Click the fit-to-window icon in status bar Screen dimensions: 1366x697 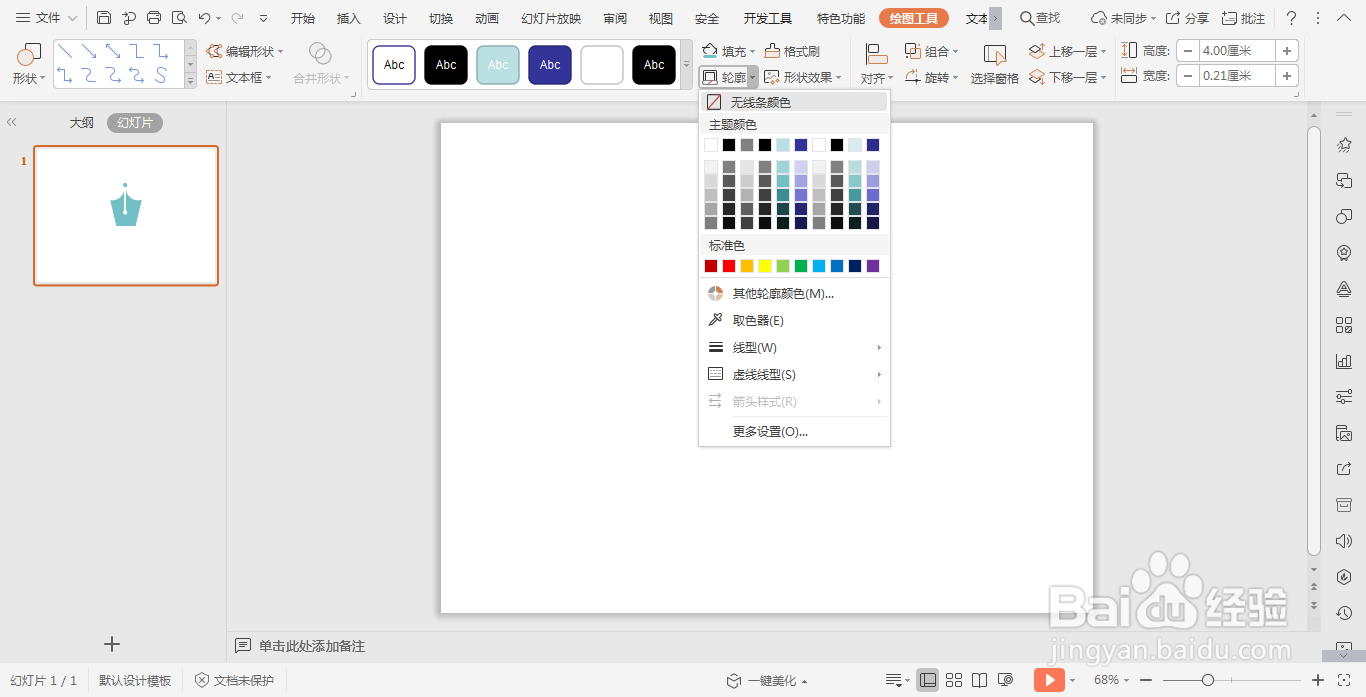[1346, 680]
